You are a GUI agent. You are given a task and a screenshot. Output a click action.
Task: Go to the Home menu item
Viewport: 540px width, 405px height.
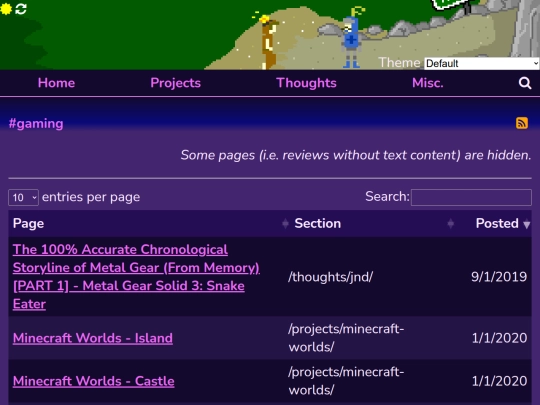click(56, 83)
